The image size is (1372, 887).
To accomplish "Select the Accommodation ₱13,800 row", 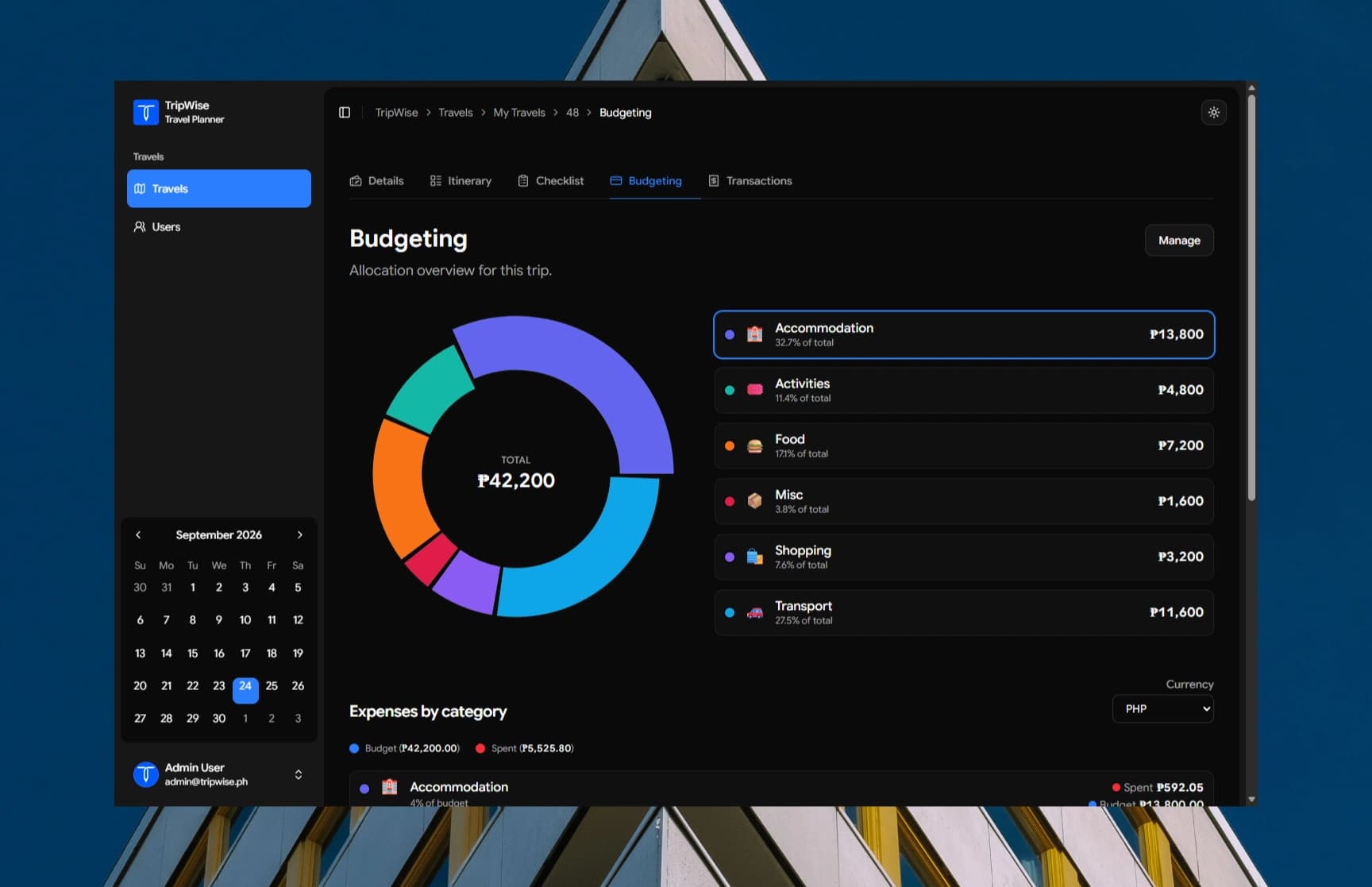I will [964, 334].
